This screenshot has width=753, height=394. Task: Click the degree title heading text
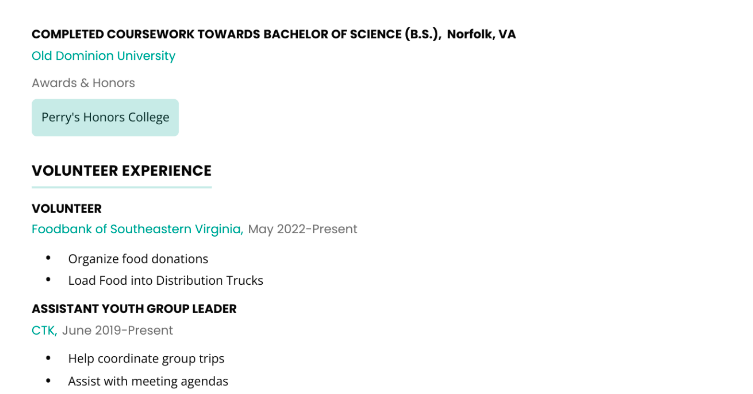[236, 34]
